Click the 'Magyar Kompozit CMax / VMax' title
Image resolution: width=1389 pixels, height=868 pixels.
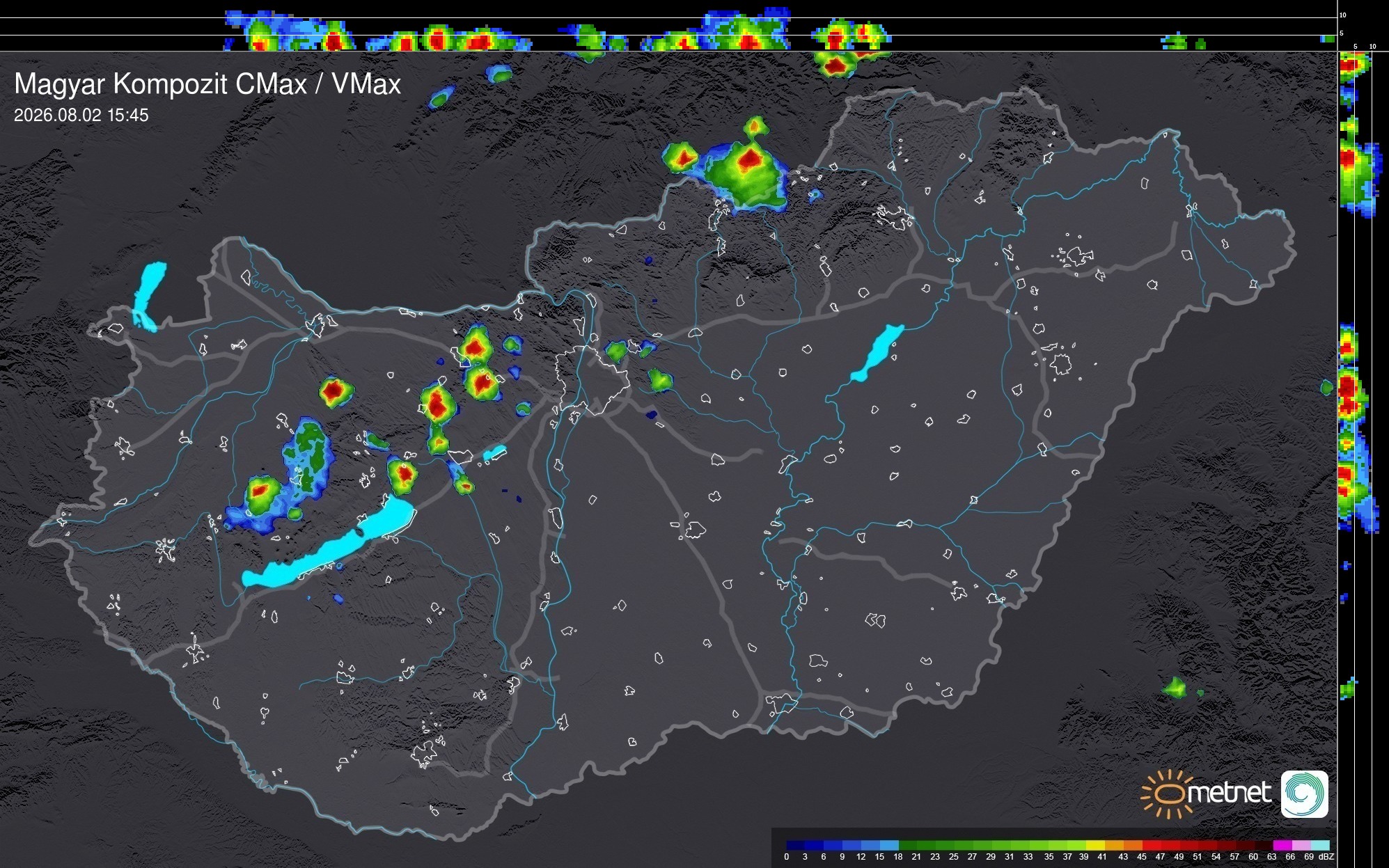tap(207, 84)
